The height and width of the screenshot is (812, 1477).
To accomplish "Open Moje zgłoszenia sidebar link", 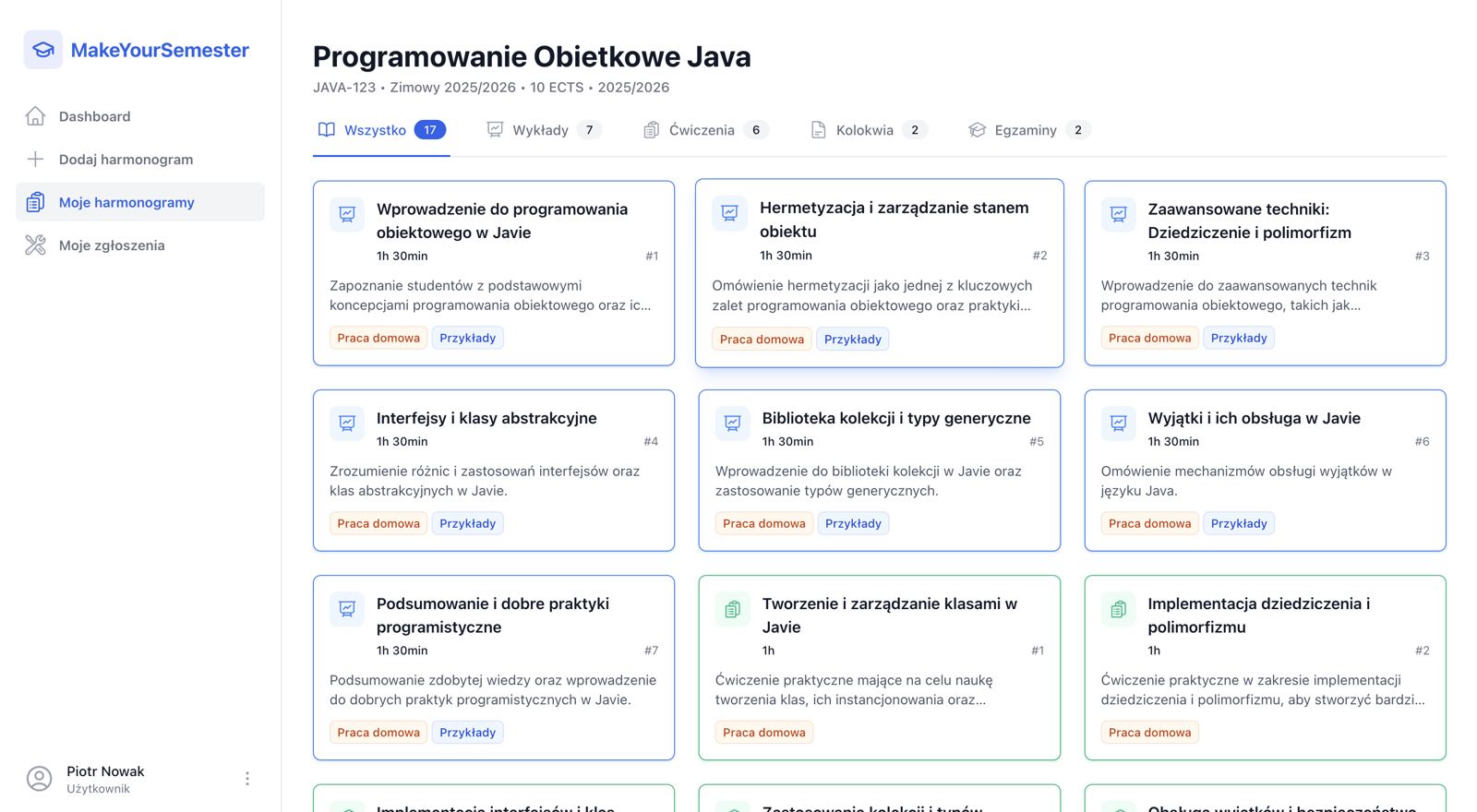I will click(x=112, y=245).
